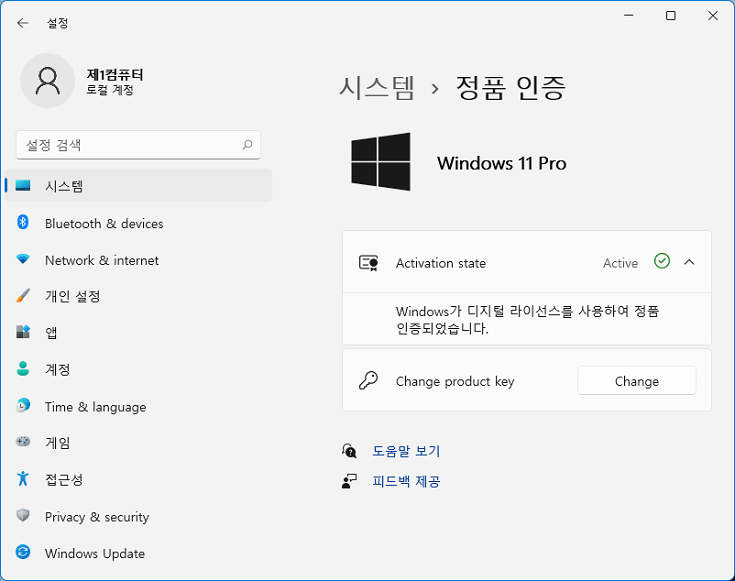This screenshot has width=735, height=581.
Task: Click the help headset icon
Action: click(x=350, y=451)
